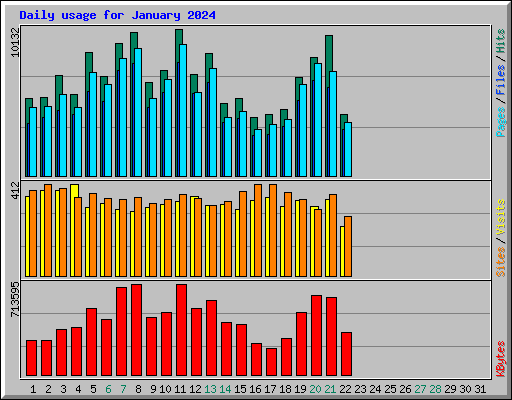Click the red KBytes bar for day 8

[136, 330]
